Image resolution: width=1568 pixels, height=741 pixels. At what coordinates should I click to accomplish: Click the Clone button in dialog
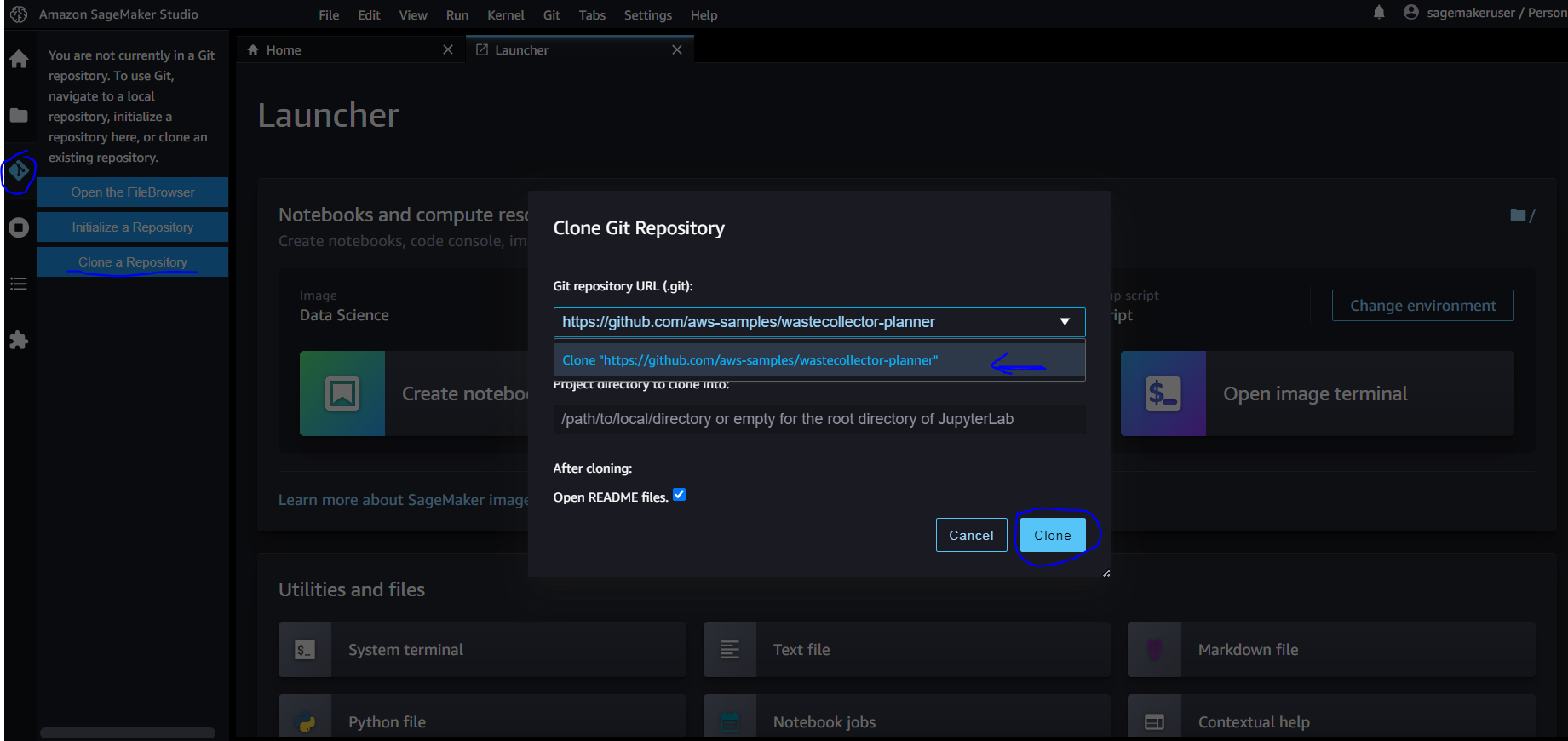click(1053, 535)
